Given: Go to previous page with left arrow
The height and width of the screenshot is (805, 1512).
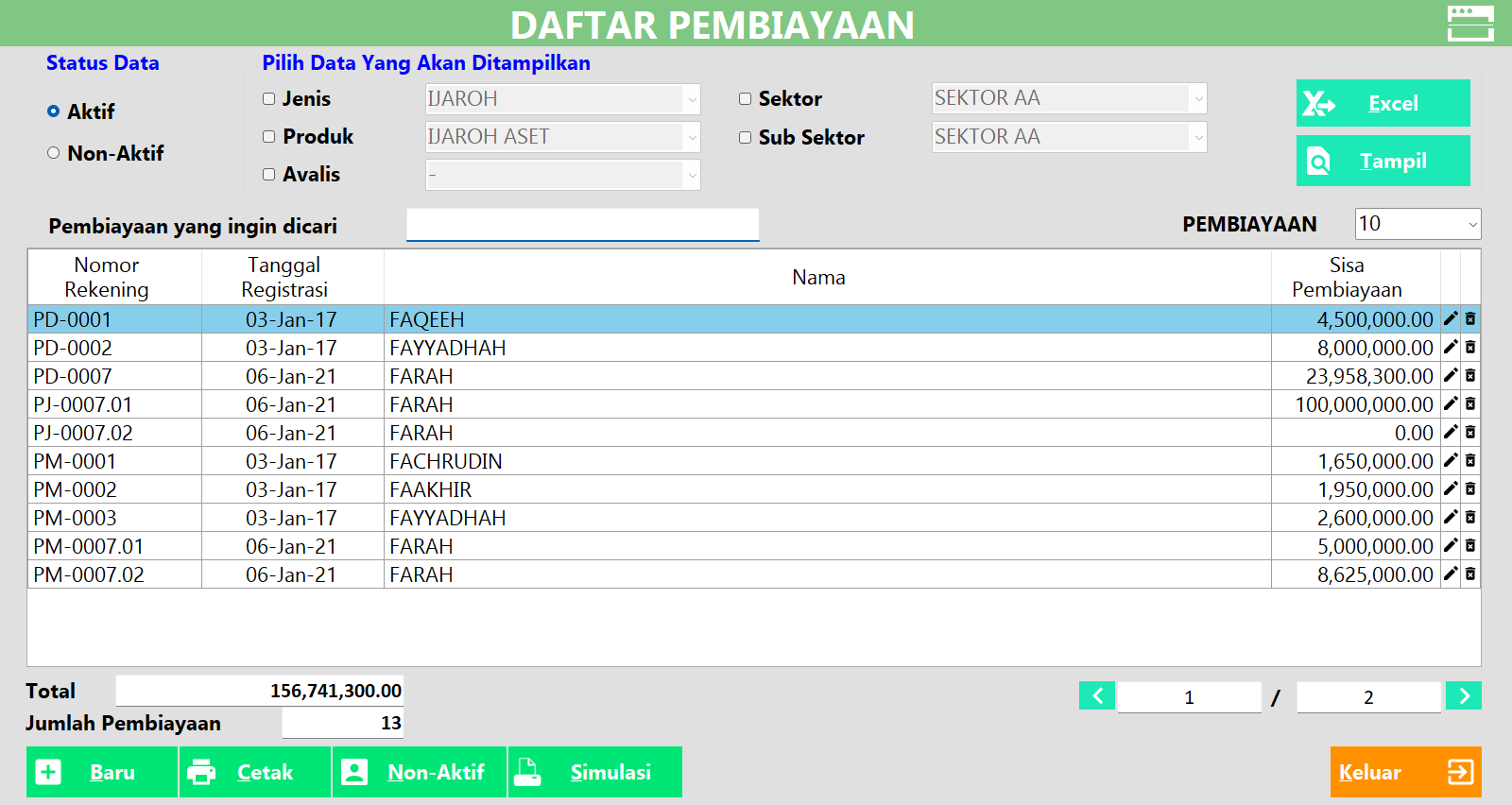Looking at the screenshot, I should coord(1097,696).
